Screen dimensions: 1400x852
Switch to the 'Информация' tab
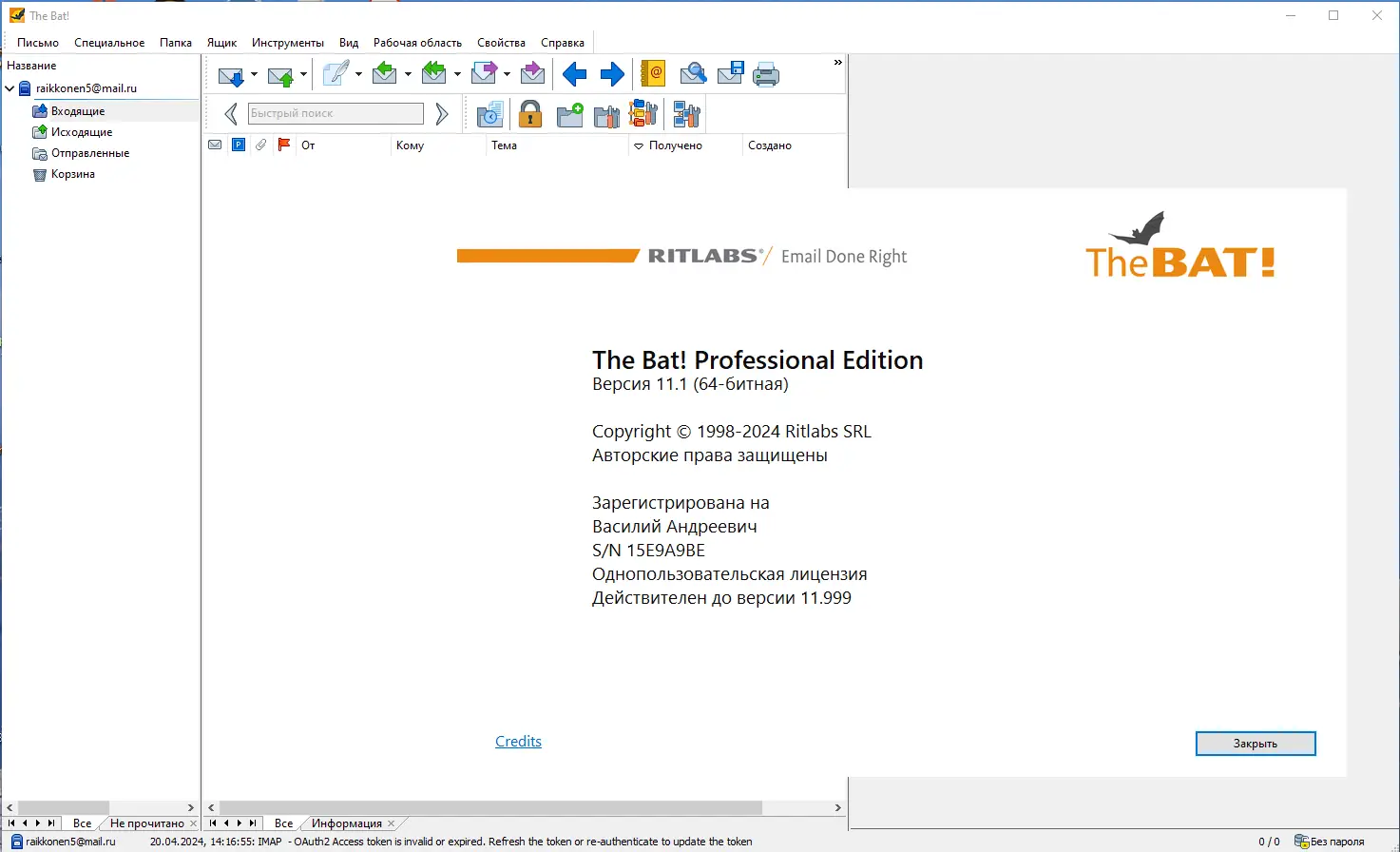click(x=347, y=823)
